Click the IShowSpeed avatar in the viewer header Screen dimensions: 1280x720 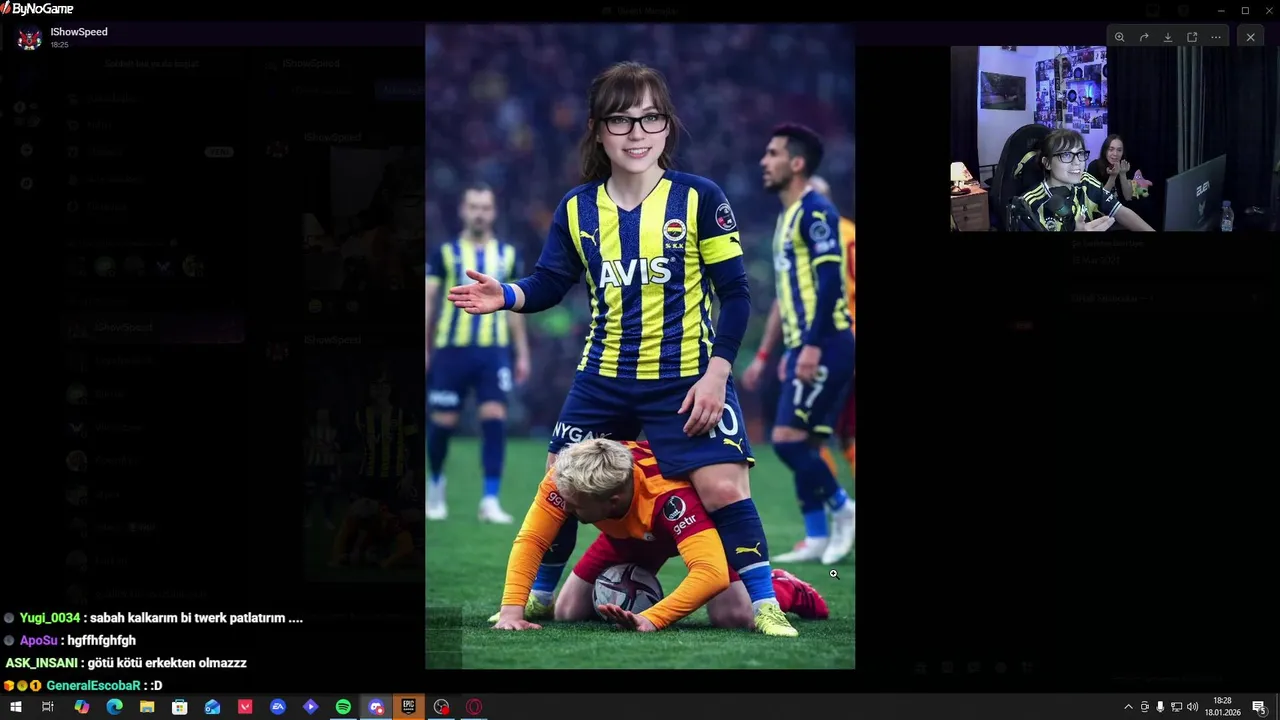pos(29,38)
